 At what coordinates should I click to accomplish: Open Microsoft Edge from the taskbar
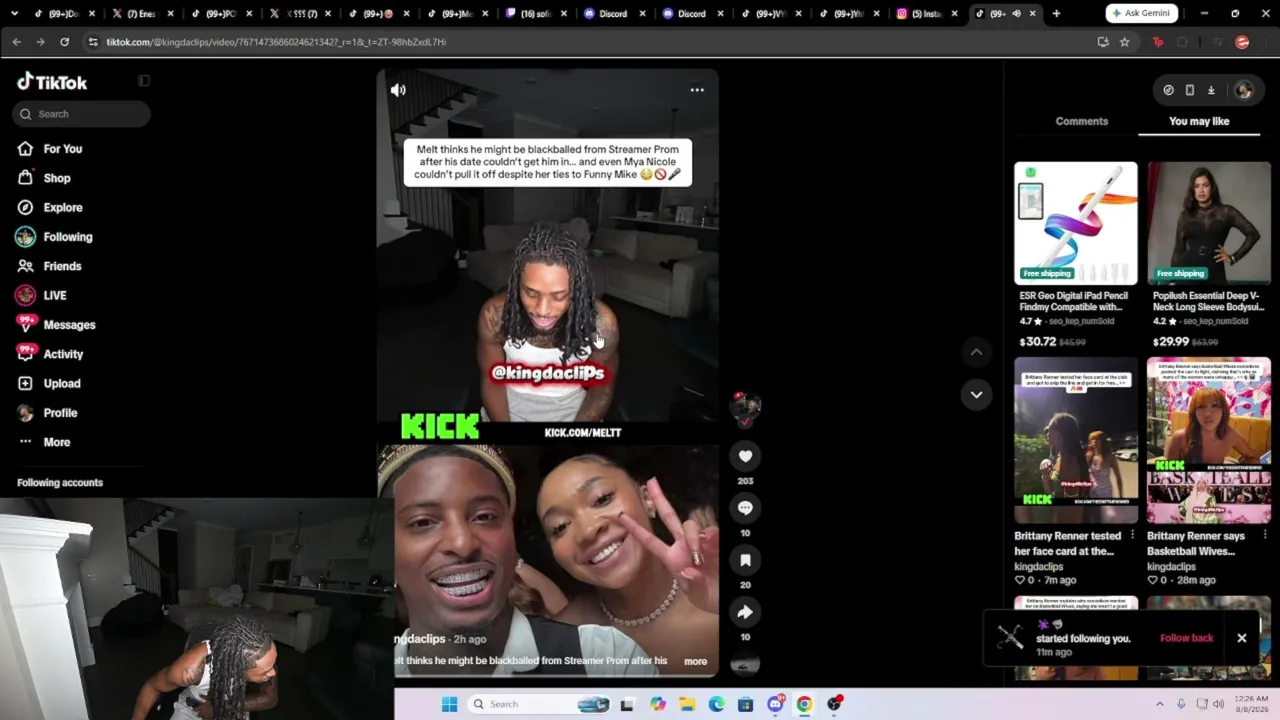click(716, 704)
